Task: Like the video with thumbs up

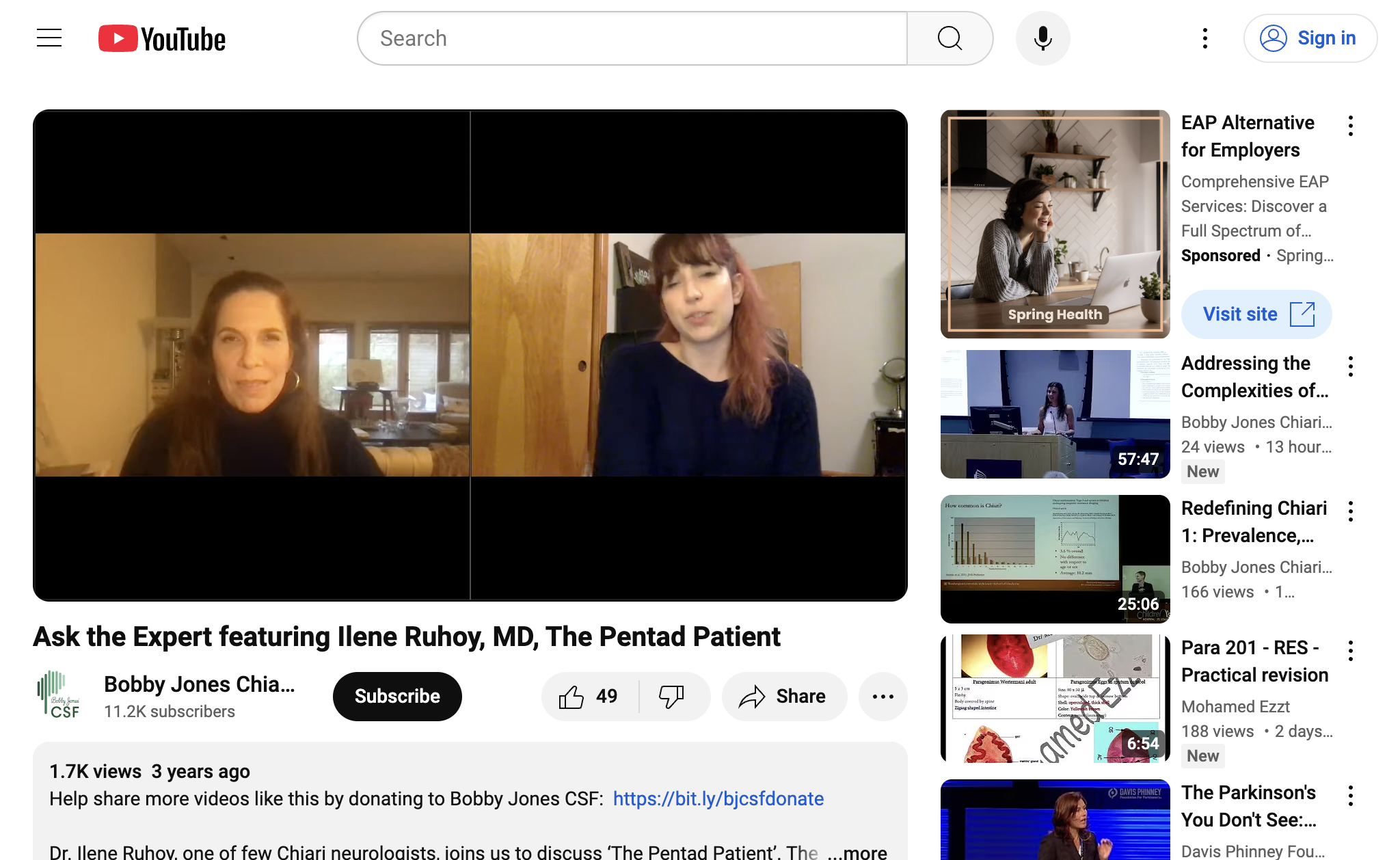Action: pyautogui.click(x=589, y=697)
